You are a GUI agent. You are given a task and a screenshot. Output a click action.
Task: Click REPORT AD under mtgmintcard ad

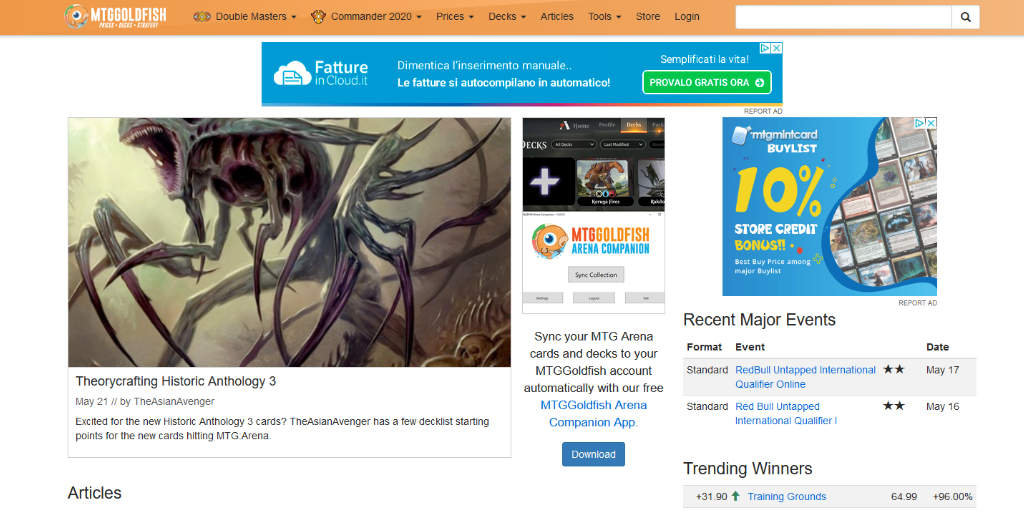point(918,303)
